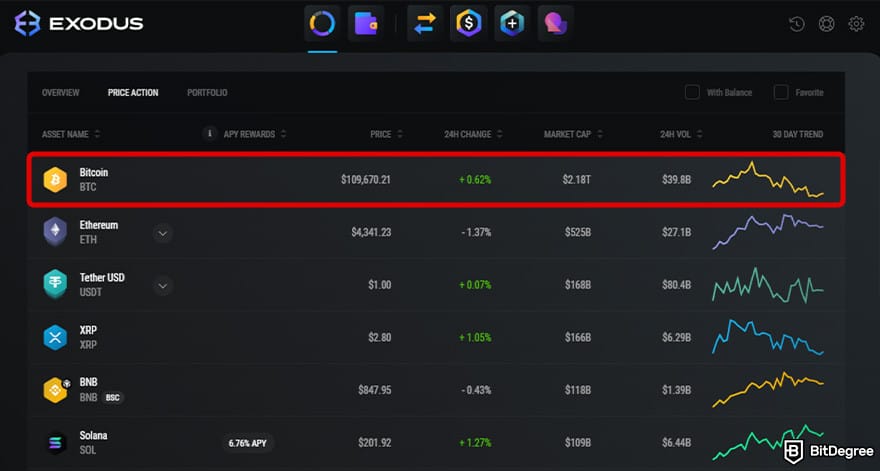This screenshot has height=471, width=880.
Task: Sort by Asset Name column
Action: tap(71, 134)
